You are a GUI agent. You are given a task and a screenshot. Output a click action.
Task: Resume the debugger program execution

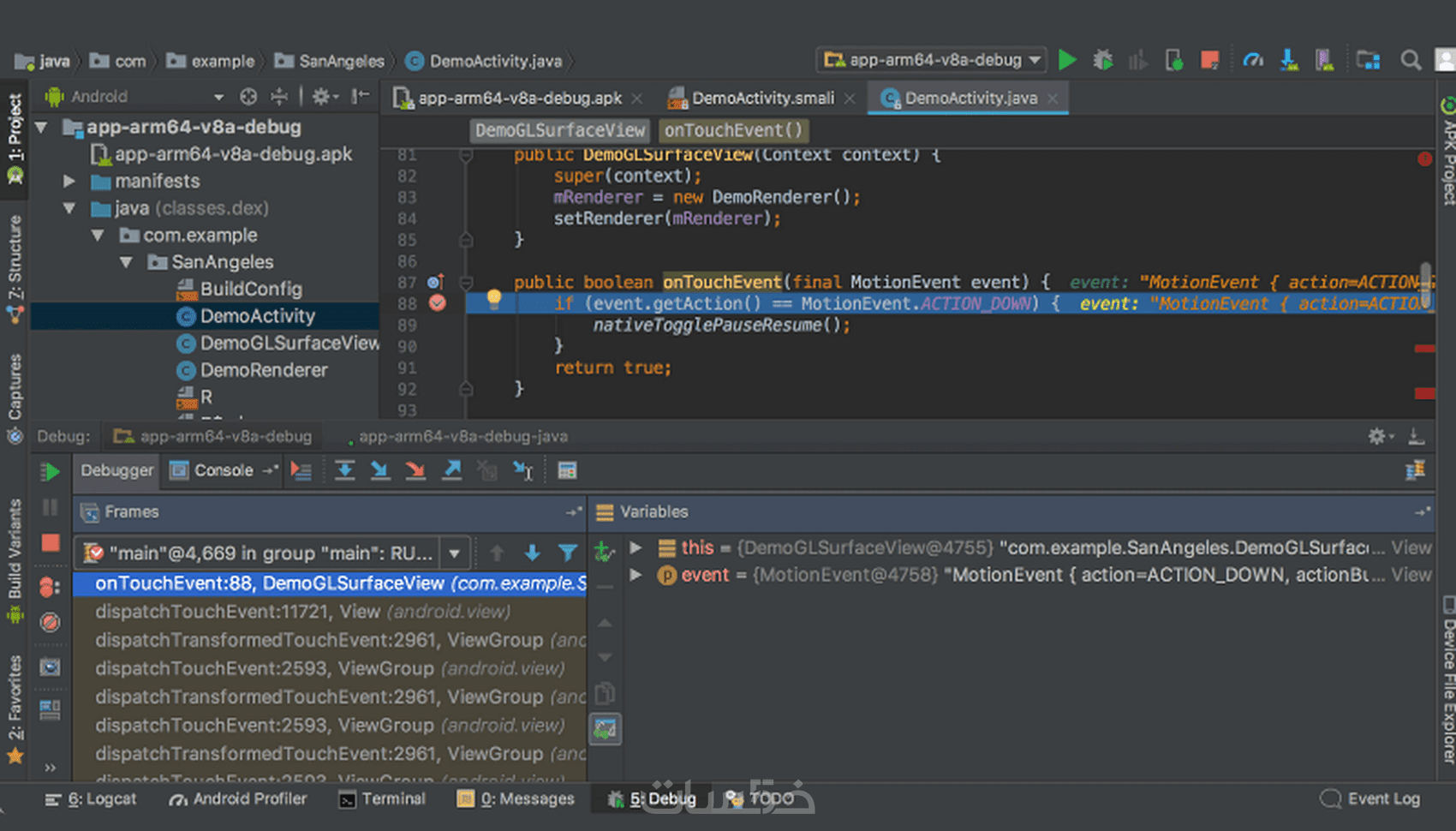[x=51, y=470]
